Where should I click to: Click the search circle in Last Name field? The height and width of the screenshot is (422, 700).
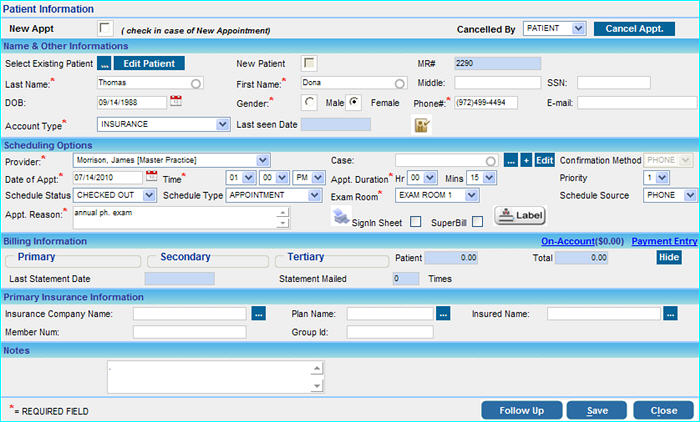coord(196,84)
